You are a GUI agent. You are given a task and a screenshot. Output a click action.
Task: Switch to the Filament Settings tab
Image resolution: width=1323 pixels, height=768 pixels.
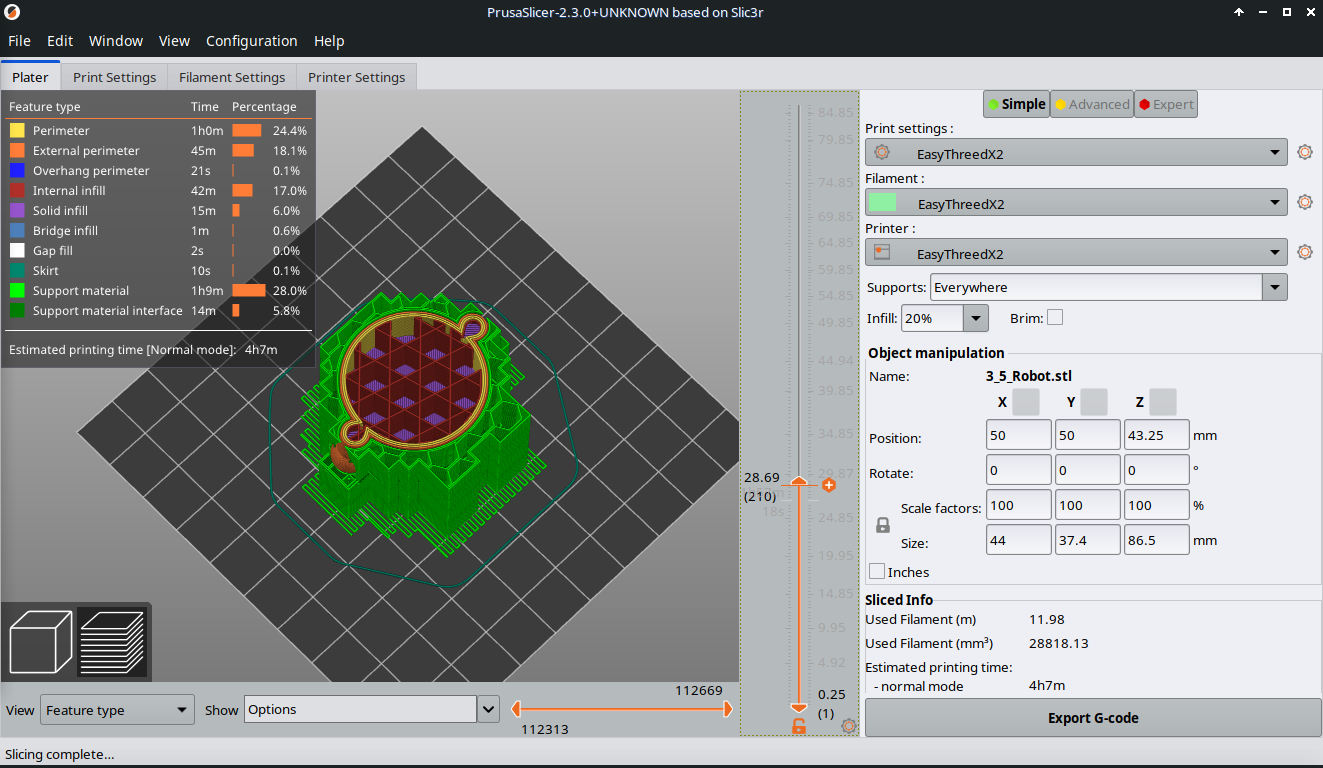pyautogui.click(x=232, y=77)
